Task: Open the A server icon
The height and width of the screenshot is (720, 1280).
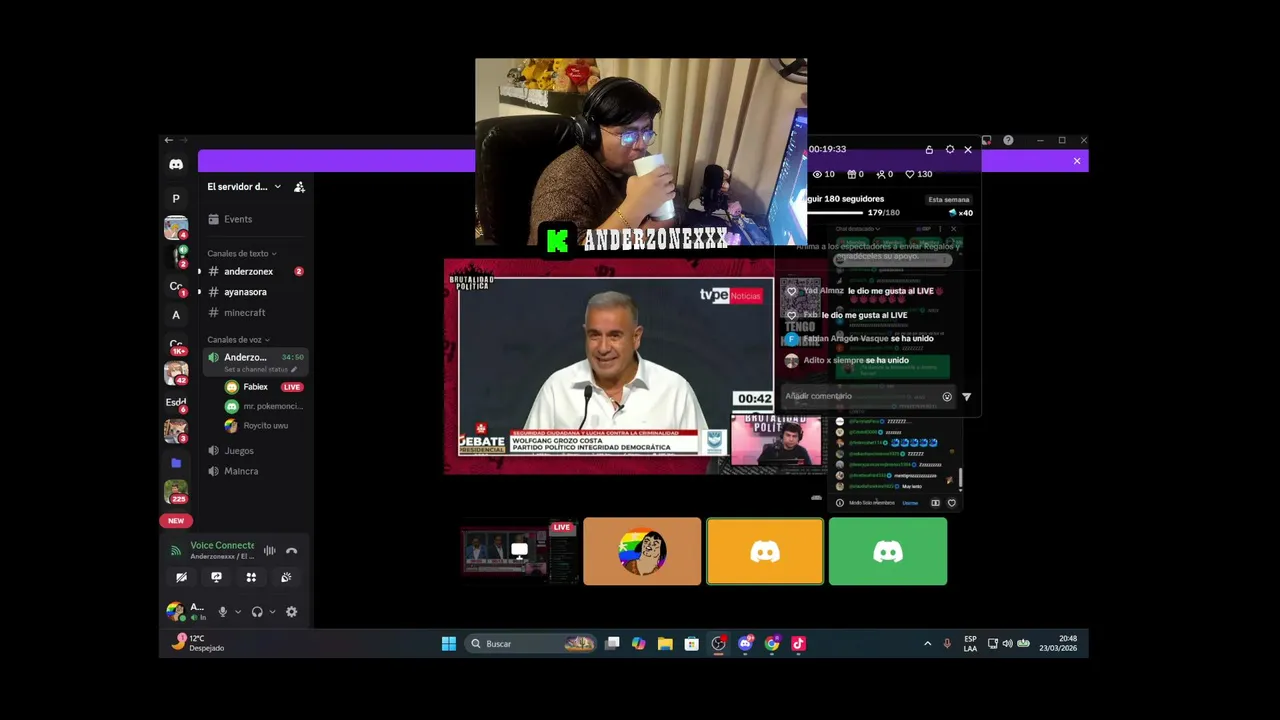Action: click(176, 314)
